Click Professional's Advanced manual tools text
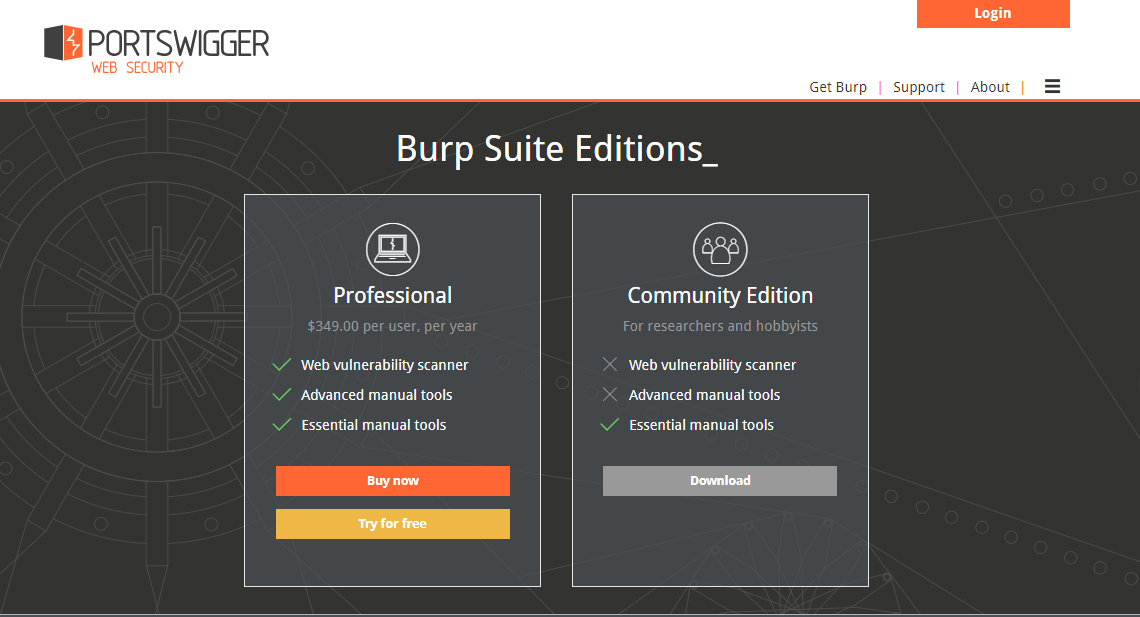The image size is (1140, 617). 377,395
